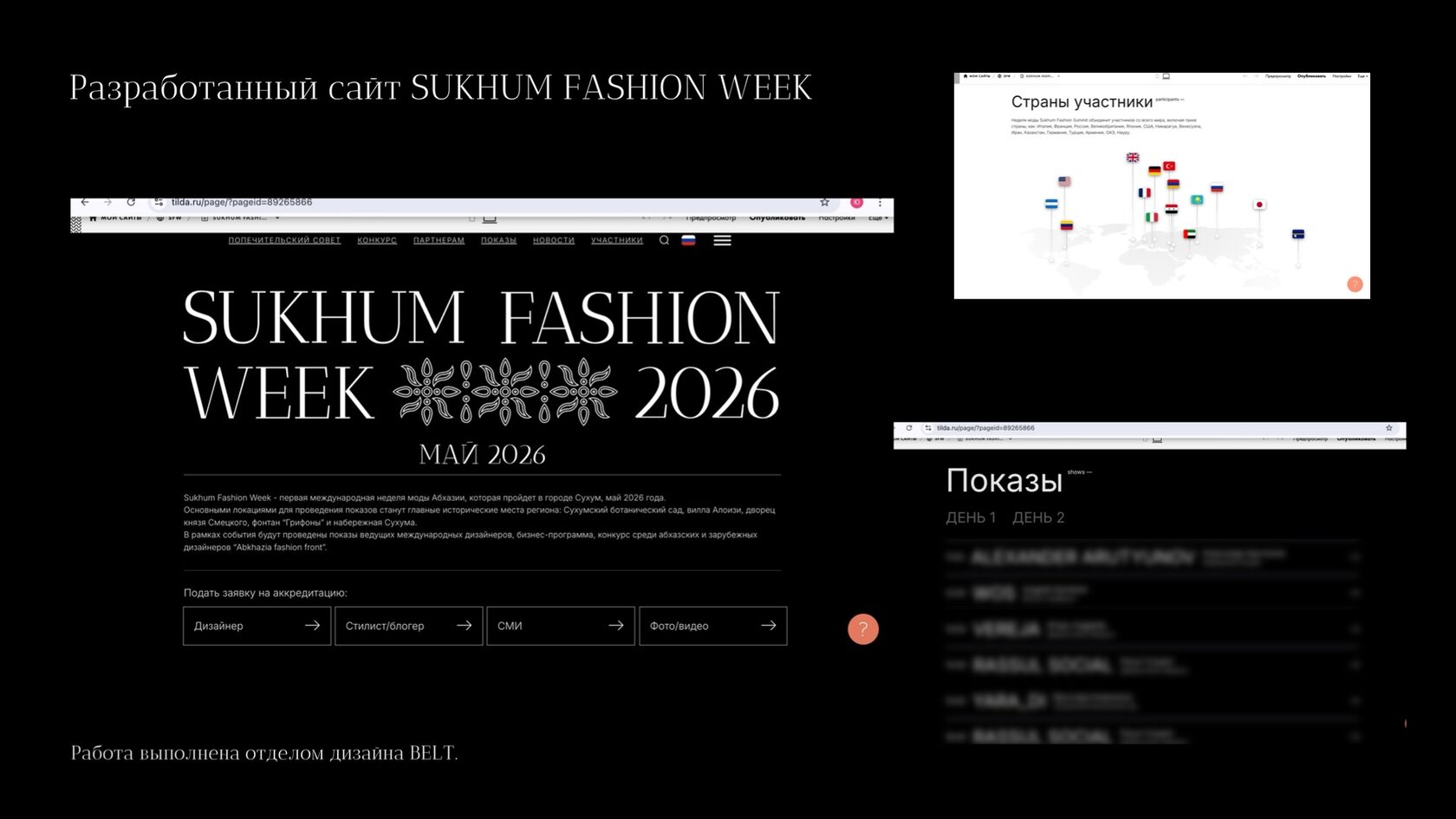Click Мои сайты in the countries page toolbar
This screenshot has height=819, width=1456.
[977, 76]
